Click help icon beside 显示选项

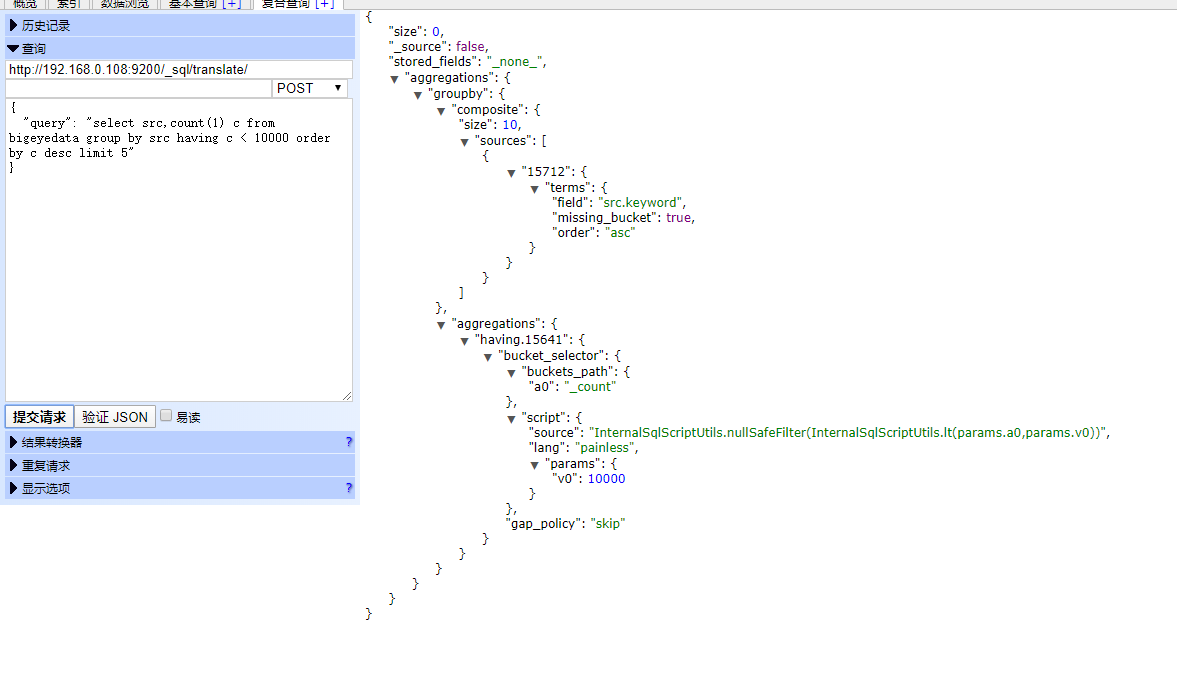pyautogui.click(x=348, y=488)
